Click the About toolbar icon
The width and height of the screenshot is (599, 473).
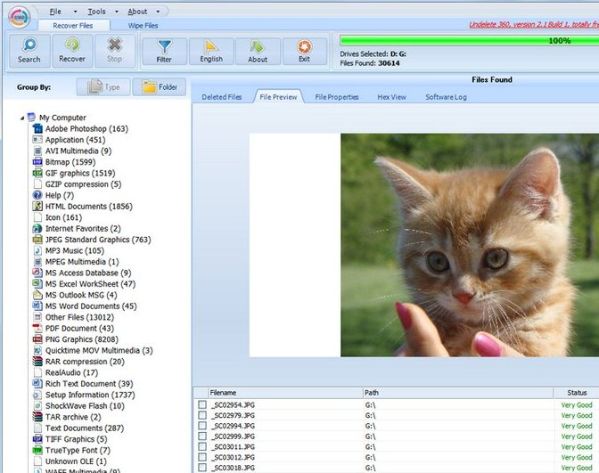coord(257,47)
